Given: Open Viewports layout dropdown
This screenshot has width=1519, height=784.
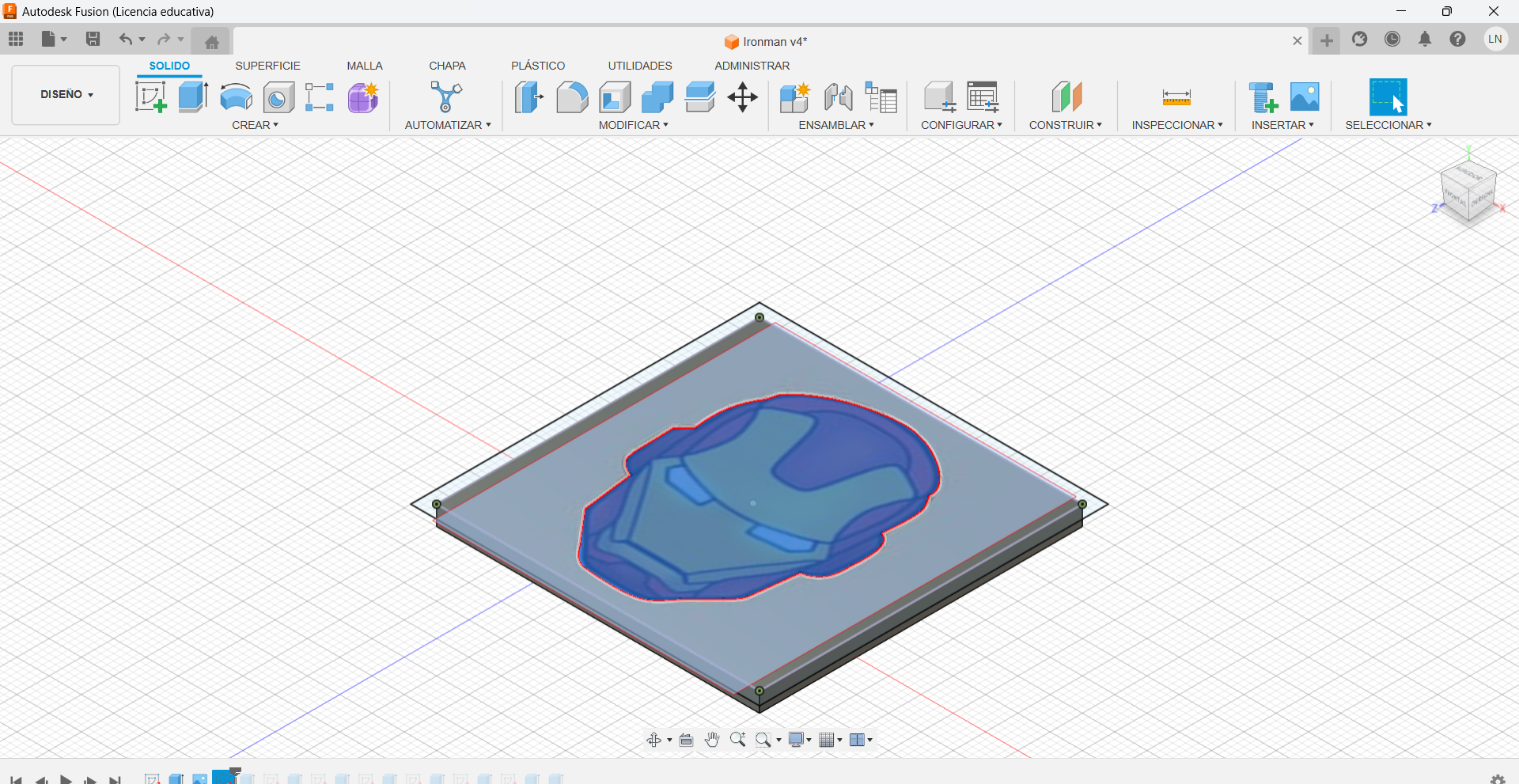Looking at the screenshot, I should click(x=861, y=740).
